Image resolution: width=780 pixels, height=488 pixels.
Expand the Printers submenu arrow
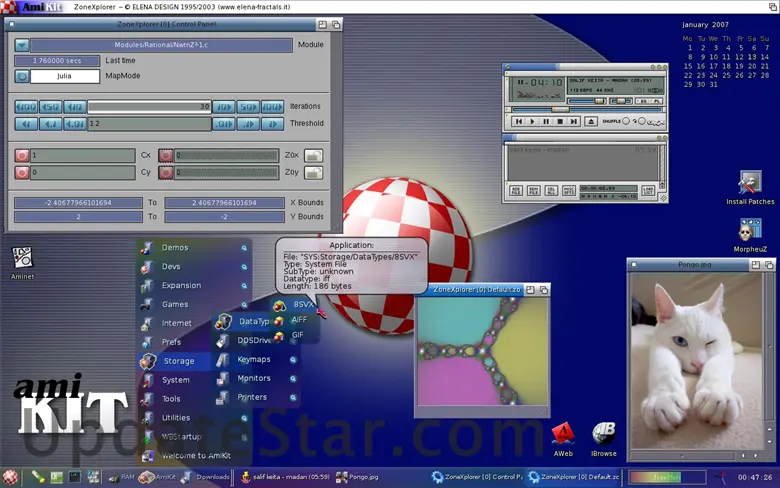pos(293,397)
